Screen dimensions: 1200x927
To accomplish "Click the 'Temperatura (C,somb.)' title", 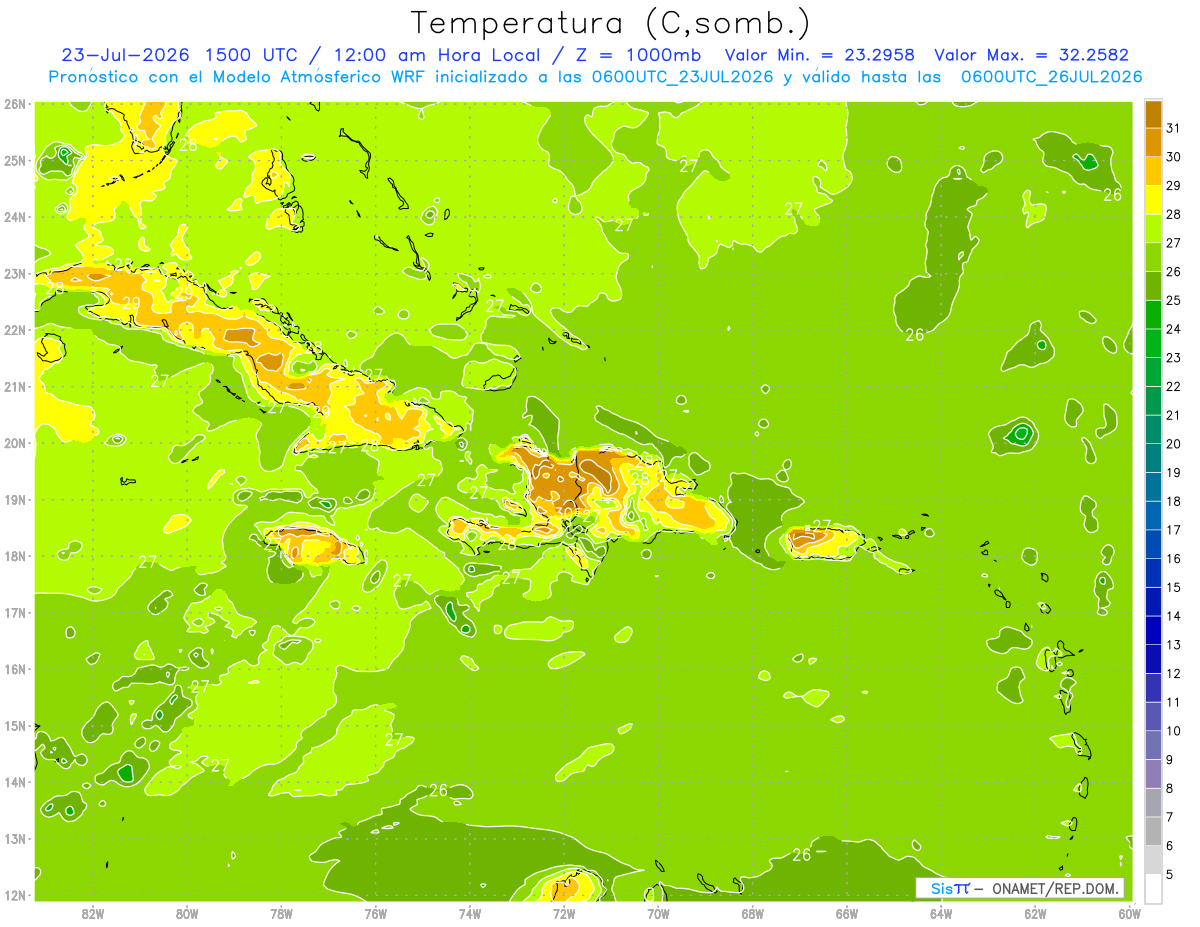I will point(611,23).
